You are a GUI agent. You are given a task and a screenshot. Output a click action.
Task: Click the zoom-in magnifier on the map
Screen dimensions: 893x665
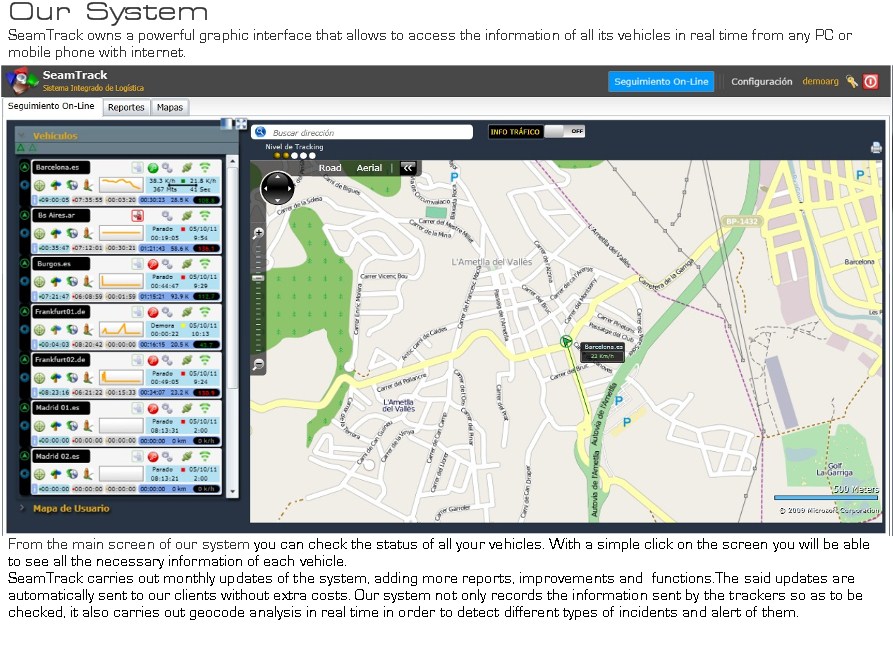(x=258, y=233)
